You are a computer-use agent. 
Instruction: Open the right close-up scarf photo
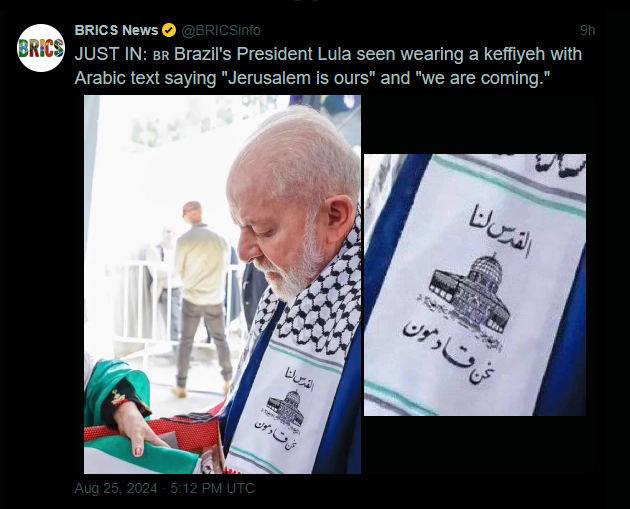click(475, 285)
